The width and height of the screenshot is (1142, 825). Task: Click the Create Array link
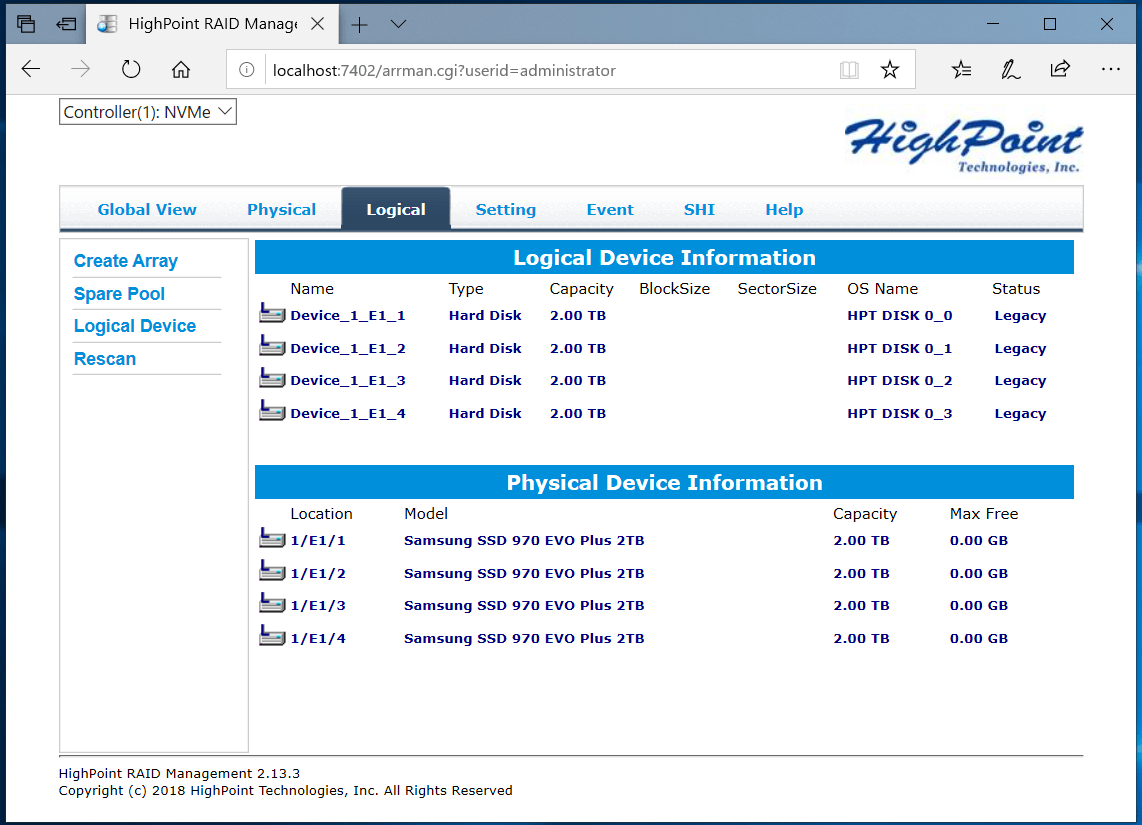tap(126, 261)
